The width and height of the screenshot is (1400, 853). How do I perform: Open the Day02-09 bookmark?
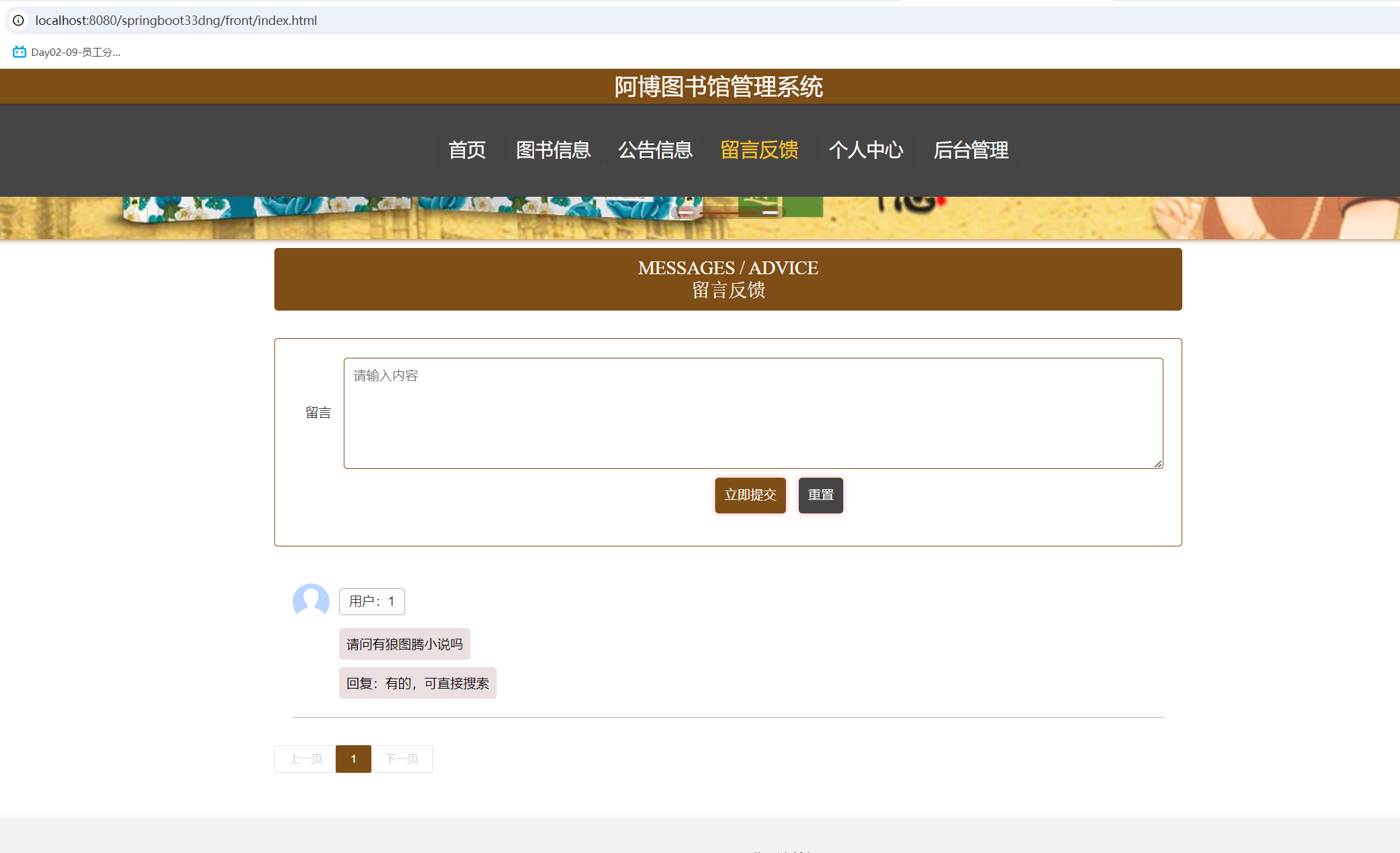[x=67, y=52]
